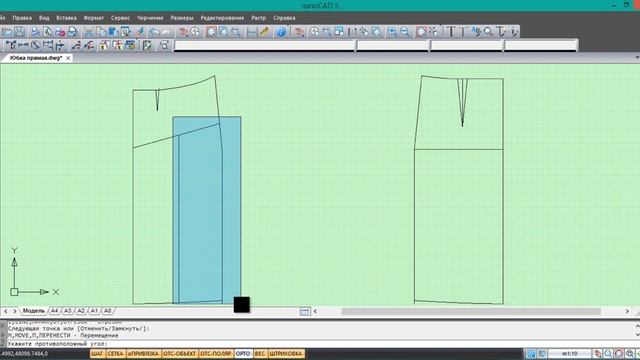The width and height of the screenshot is (640, 360).
Task: Open the Растр menu
Action: pyautogui.click(x=258, y=18)
